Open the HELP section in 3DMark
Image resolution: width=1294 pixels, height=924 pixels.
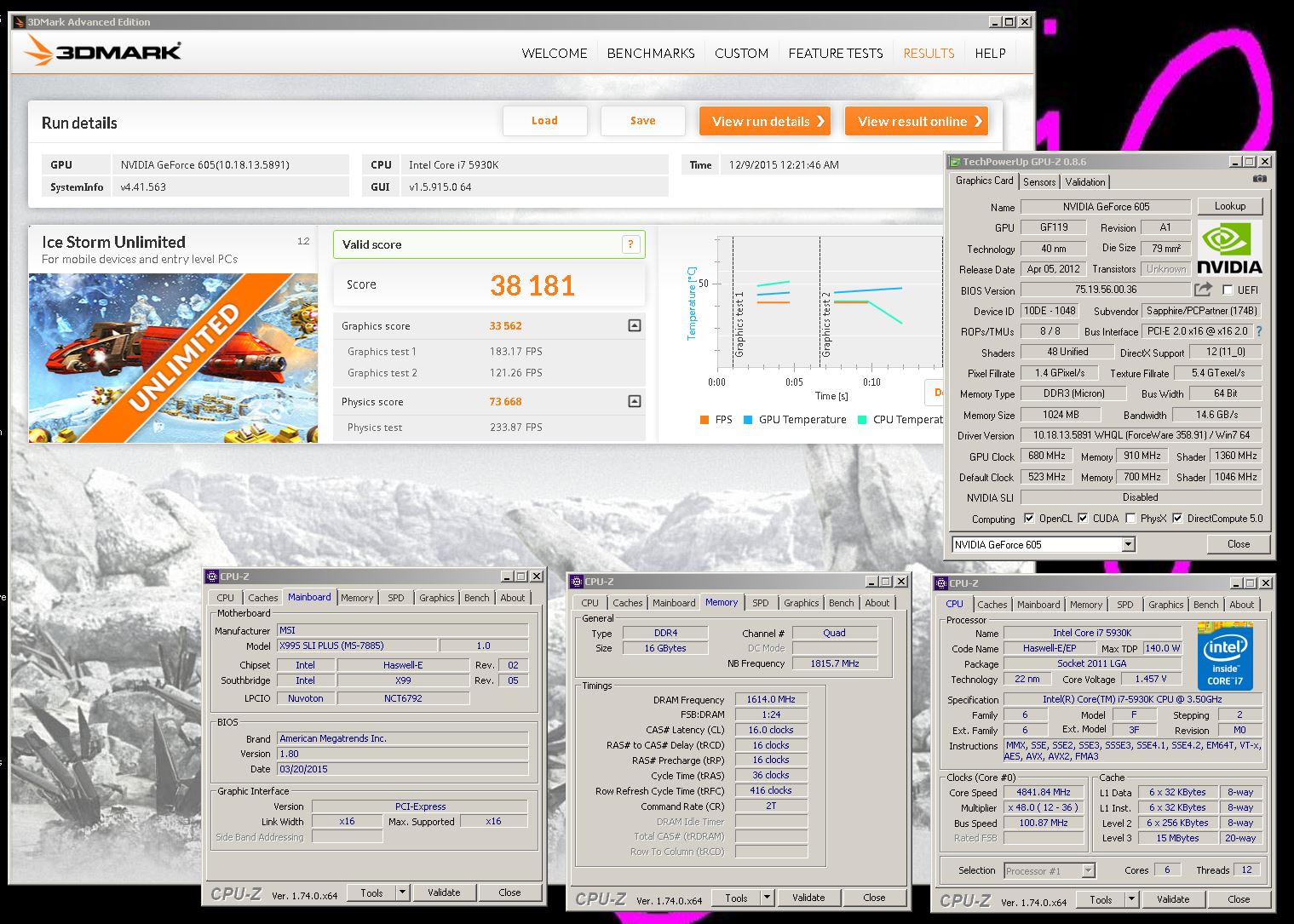[990, 53]
